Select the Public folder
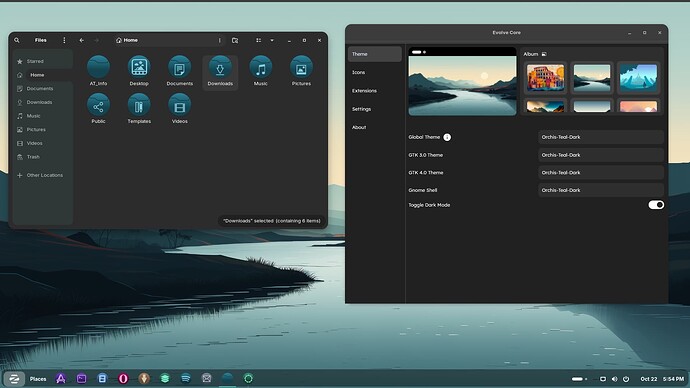The height and width of the screenshot is (388, 690). [x=99, y=109]
